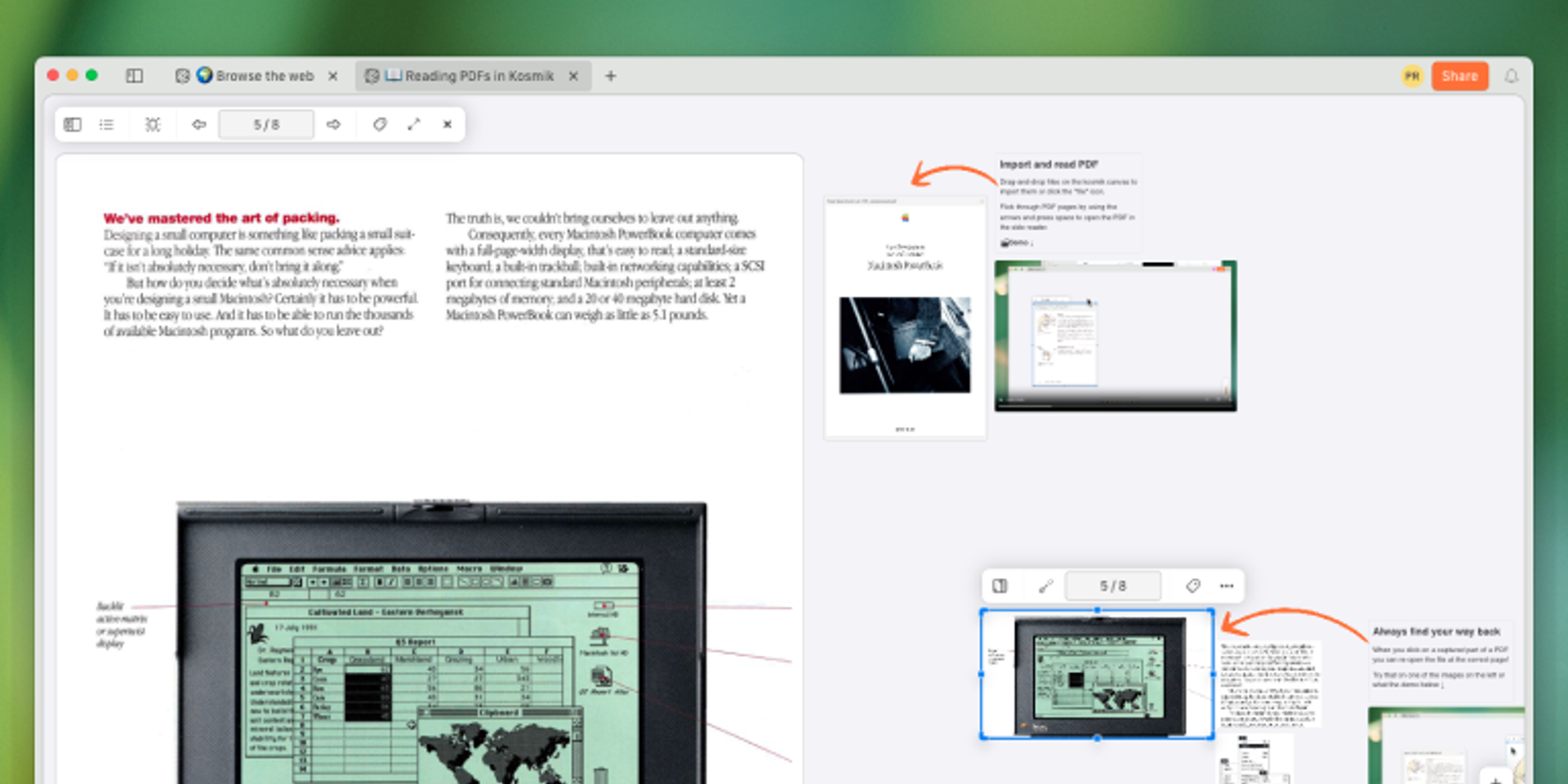The width and height of the screenshot is (1568, 784).
Task: Open the notifications bell
Action: pos(1512,76)
